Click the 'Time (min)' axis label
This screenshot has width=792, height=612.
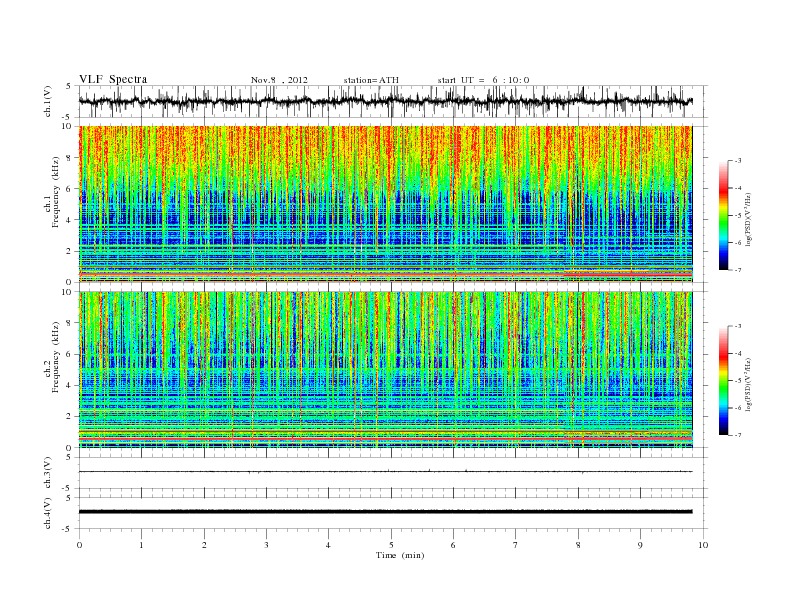click(x=400, y=555)
